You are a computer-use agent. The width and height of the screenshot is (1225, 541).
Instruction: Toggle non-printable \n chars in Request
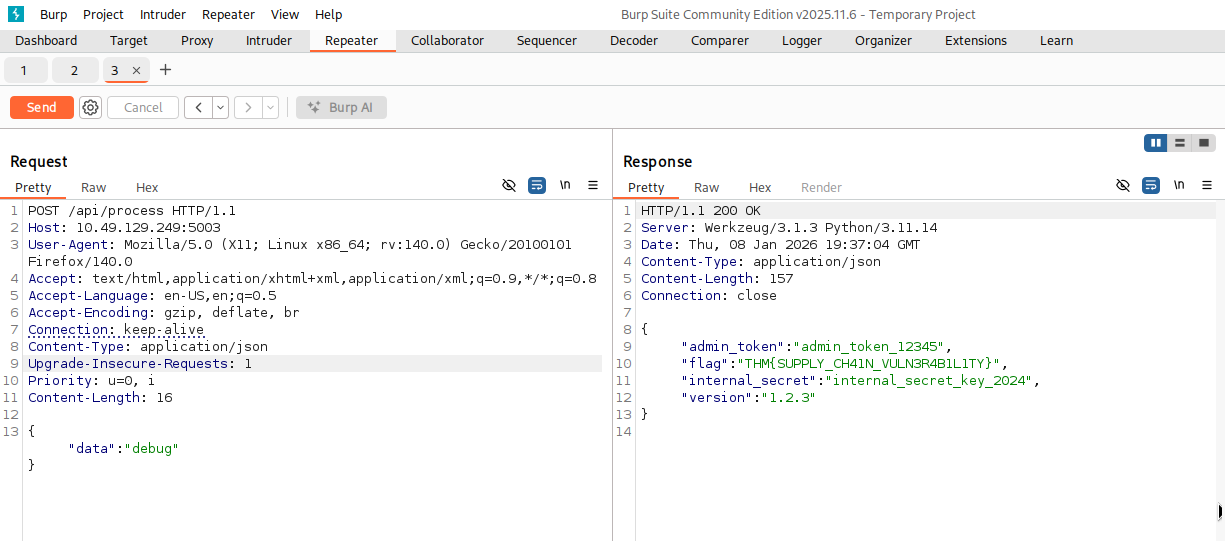[565, 186]
